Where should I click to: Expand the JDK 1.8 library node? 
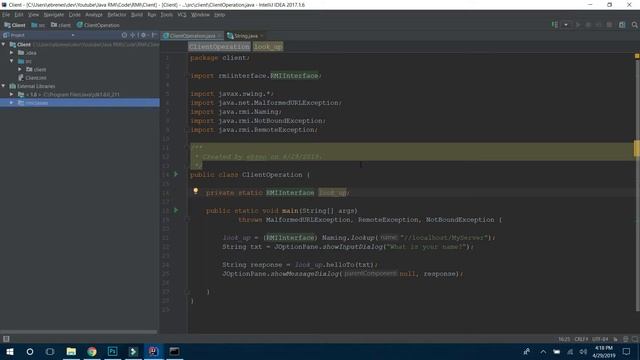tap(12, 94)
